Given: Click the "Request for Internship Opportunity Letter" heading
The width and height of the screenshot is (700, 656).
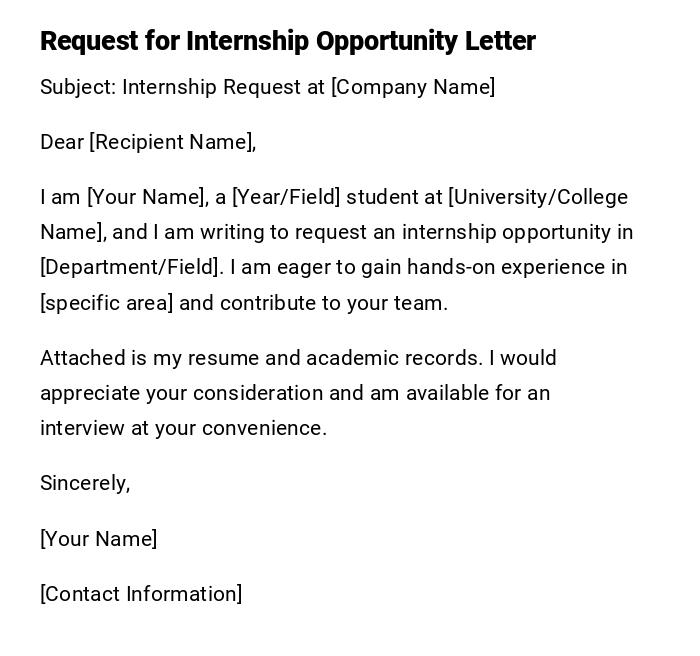Looking at the screenshot, I should tap(288, 41).
